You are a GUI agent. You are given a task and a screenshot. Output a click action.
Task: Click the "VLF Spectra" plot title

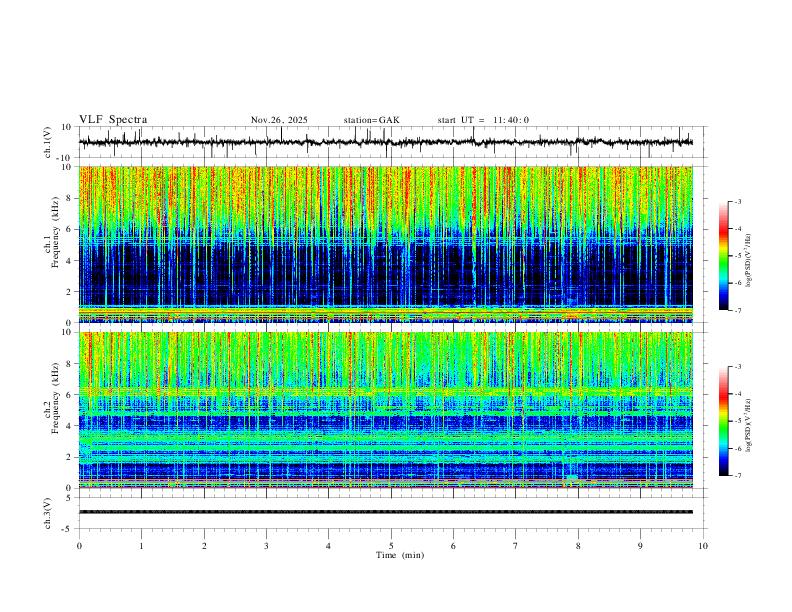(x=113, y=120)
